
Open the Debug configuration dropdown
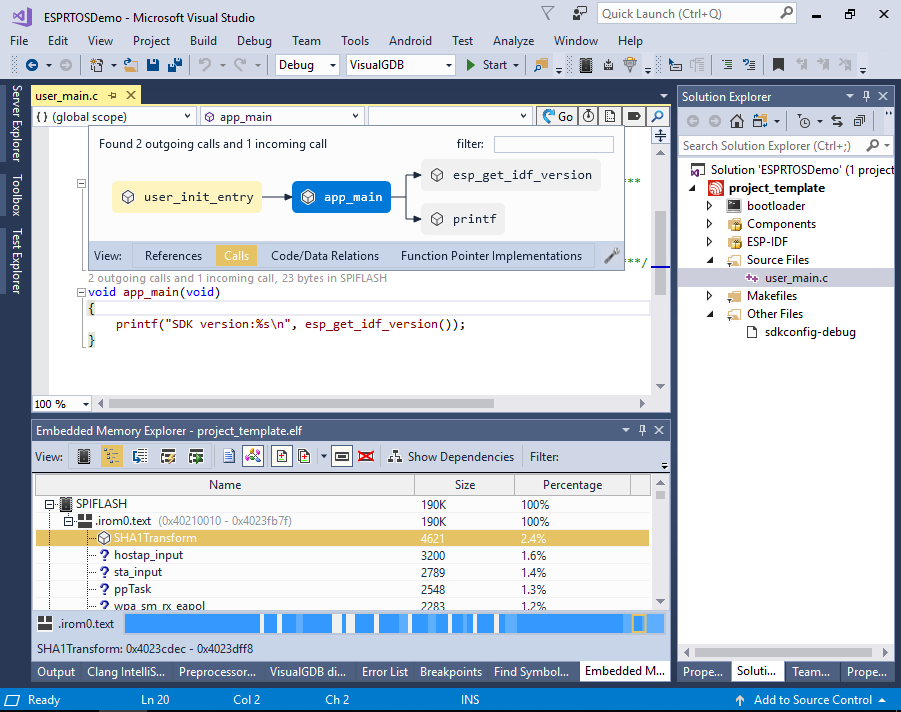point(307,65)
